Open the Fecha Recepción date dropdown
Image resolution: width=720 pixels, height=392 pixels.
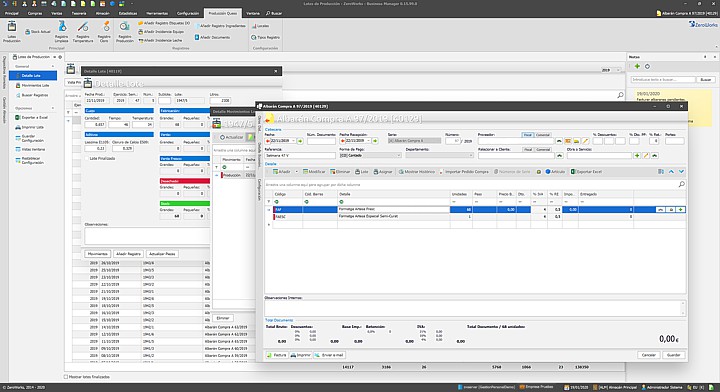coord(368,141)
